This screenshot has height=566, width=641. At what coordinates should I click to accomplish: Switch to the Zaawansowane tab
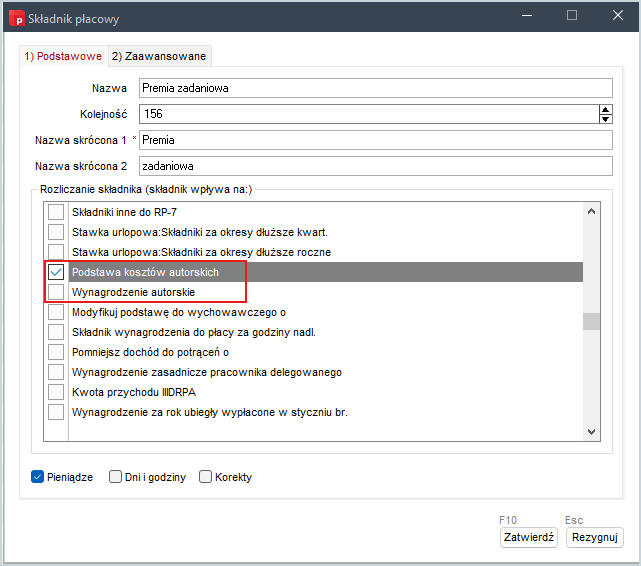pos(159,56)
